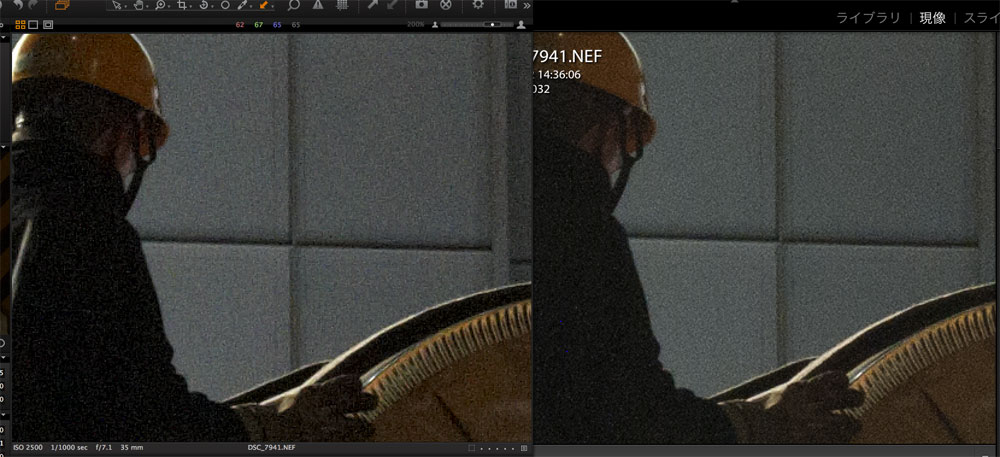Toggle the proof margin viewer icon
Viewport: 1000px width, 457px height.
click(x=48, y=25)
